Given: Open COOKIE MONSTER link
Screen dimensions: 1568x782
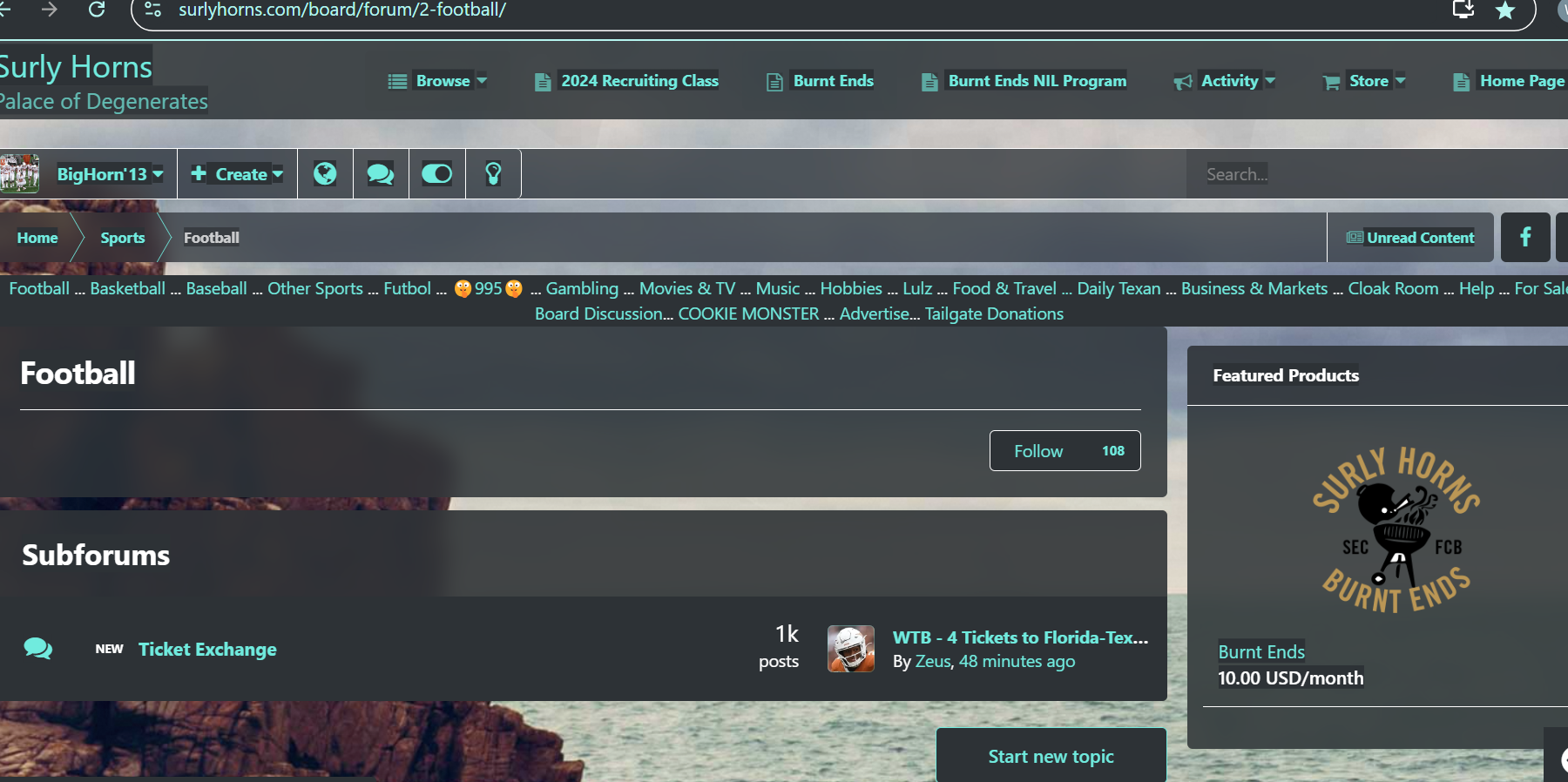Looking at the screenshot, I should pos(748,313).
